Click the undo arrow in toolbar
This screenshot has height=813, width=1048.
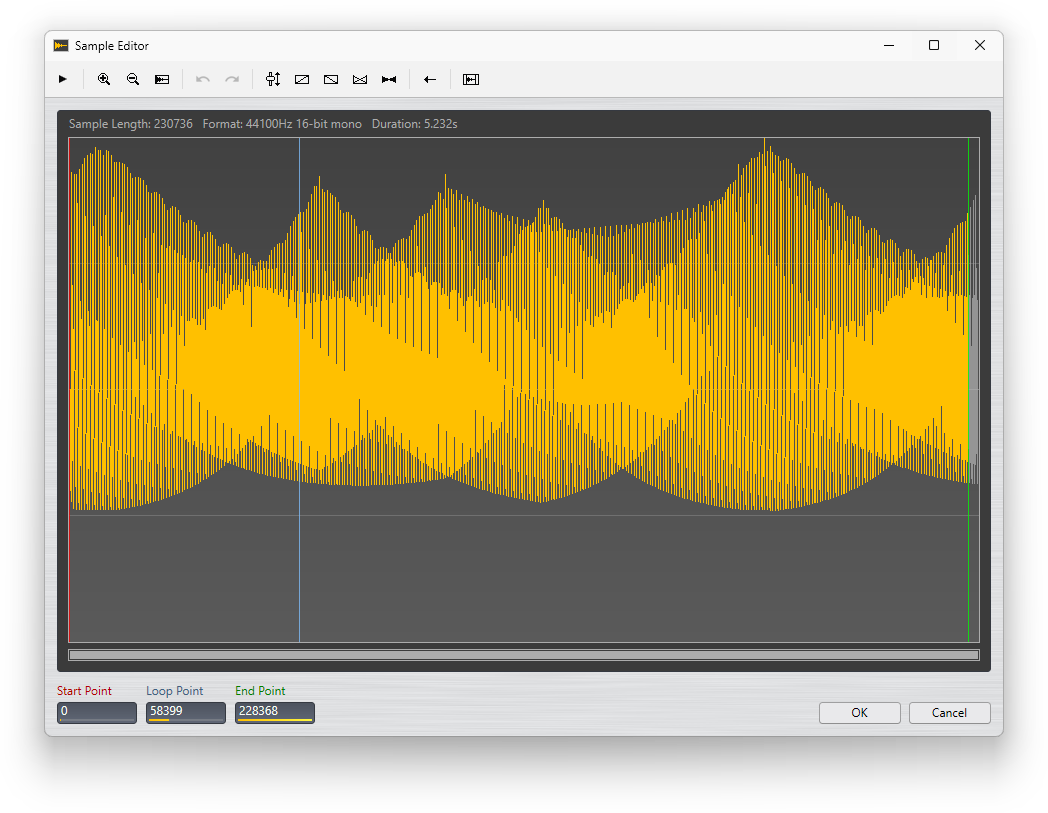pyautogui.click(x=203, y=79)
